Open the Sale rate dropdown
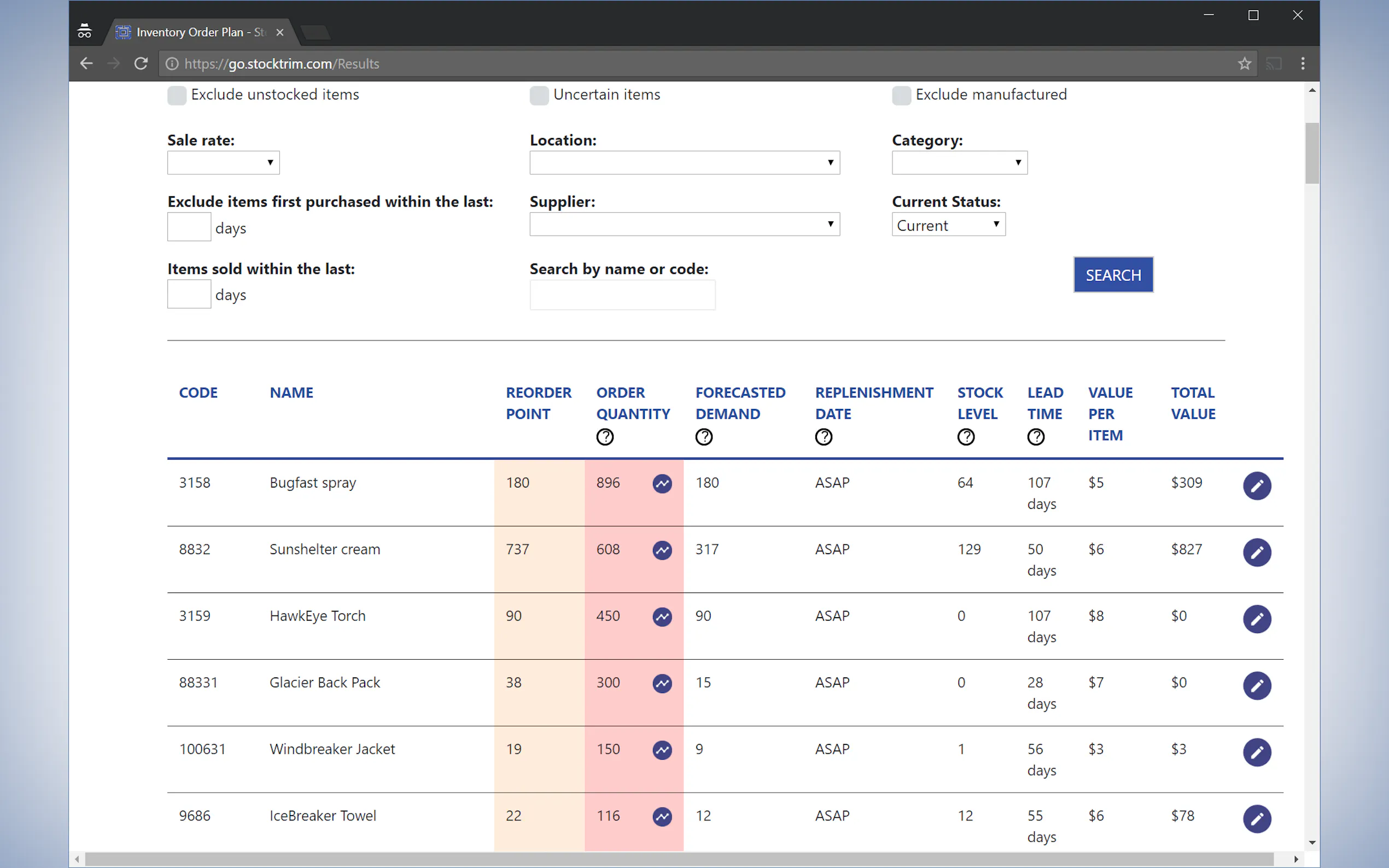This screenshot has width=1389, height=868. coord(223,162)
